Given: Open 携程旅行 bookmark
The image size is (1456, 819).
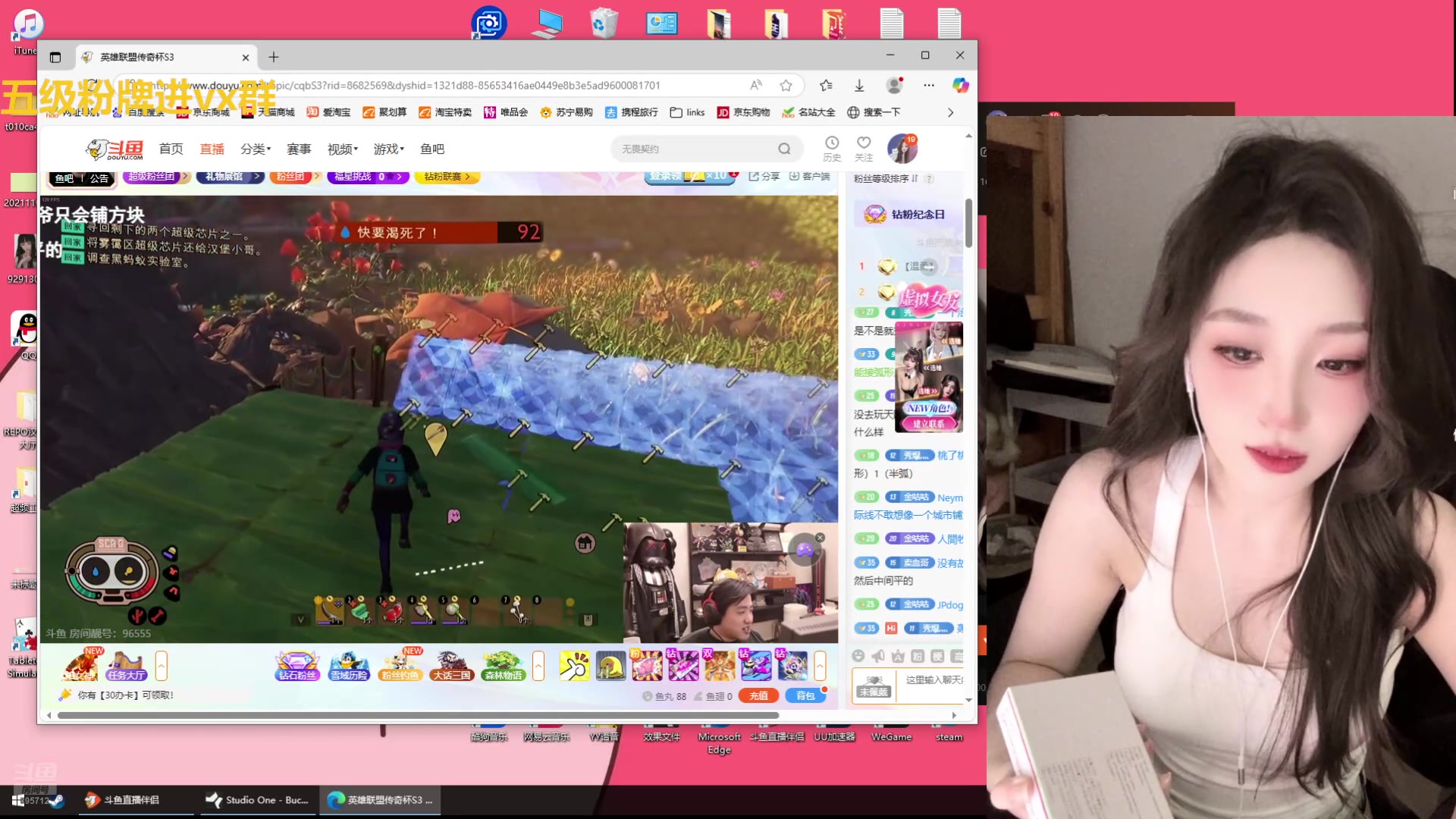Looking at the screenshot, I should pyautogui.click(x=631, y=112).
